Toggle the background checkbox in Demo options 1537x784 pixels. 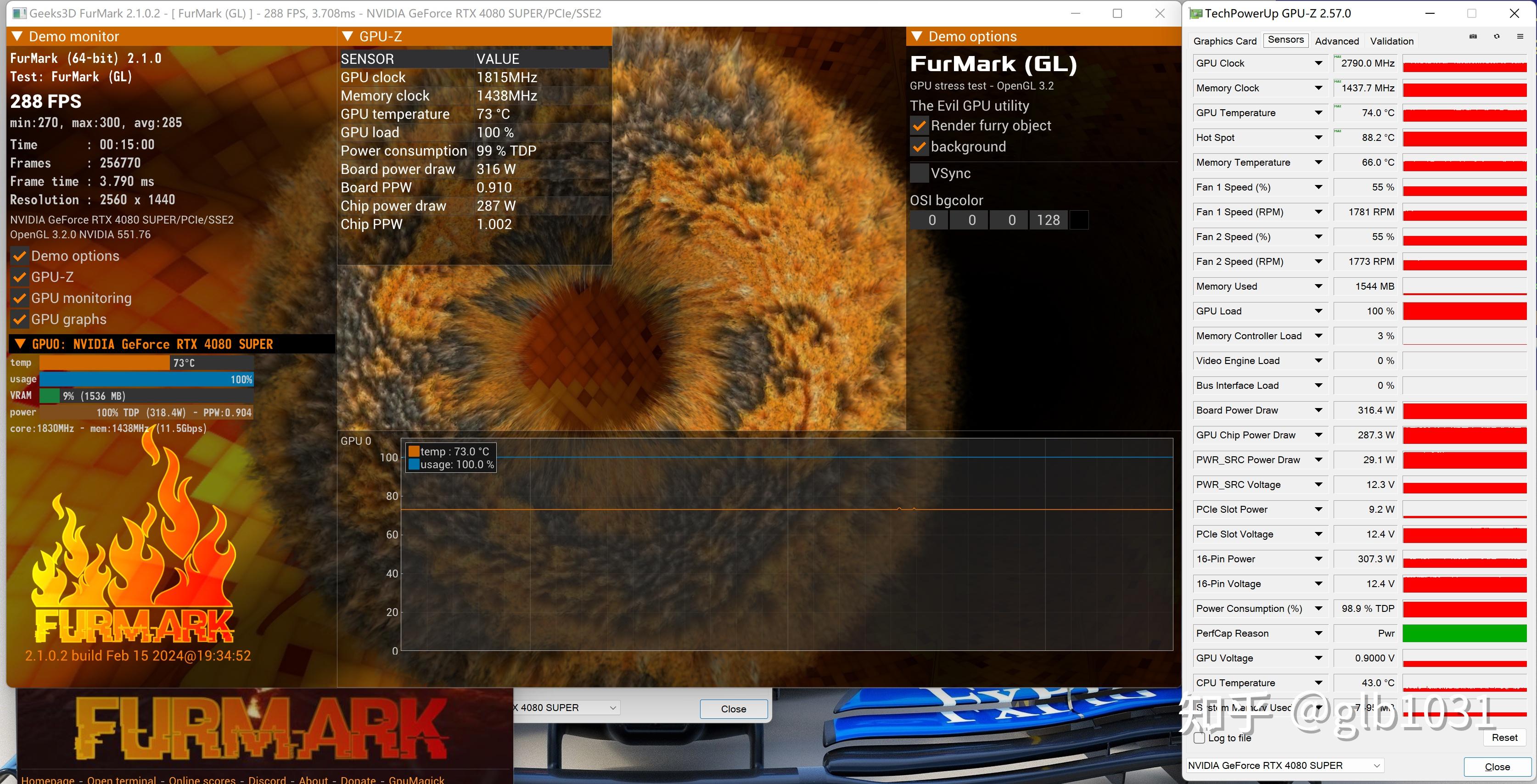918,148
